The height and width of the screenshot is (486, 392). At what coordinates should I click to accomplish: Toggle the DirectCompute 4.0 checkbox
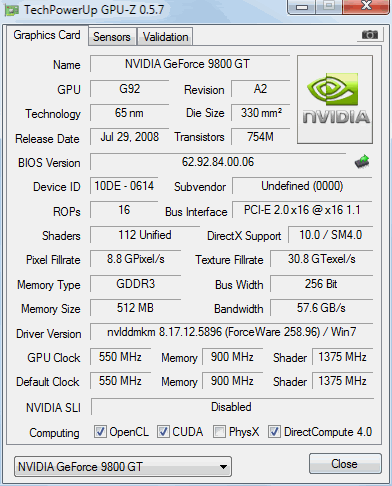274,431
